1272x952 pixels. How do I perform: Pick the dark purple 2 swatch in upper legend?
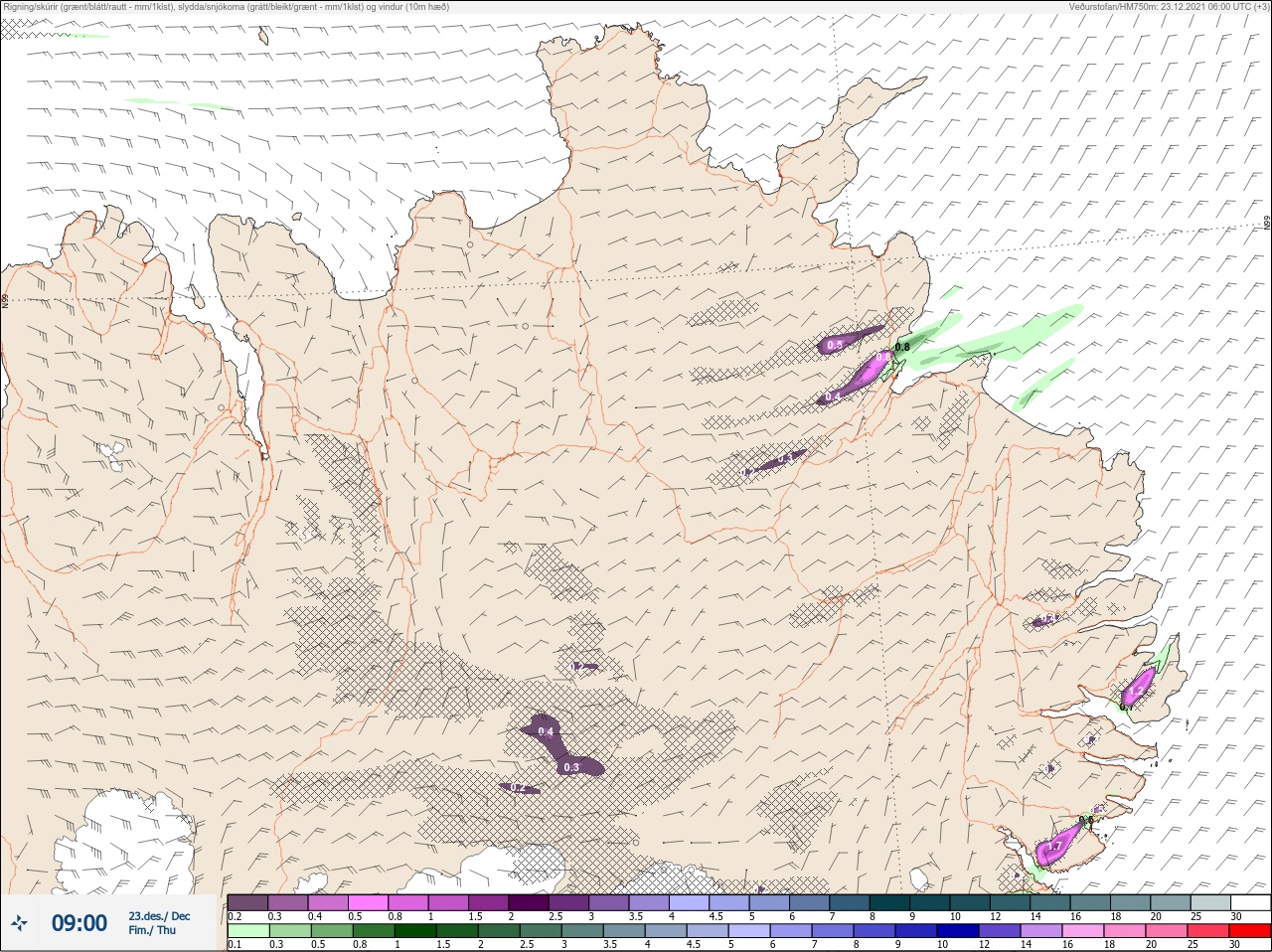coord(529,902)
